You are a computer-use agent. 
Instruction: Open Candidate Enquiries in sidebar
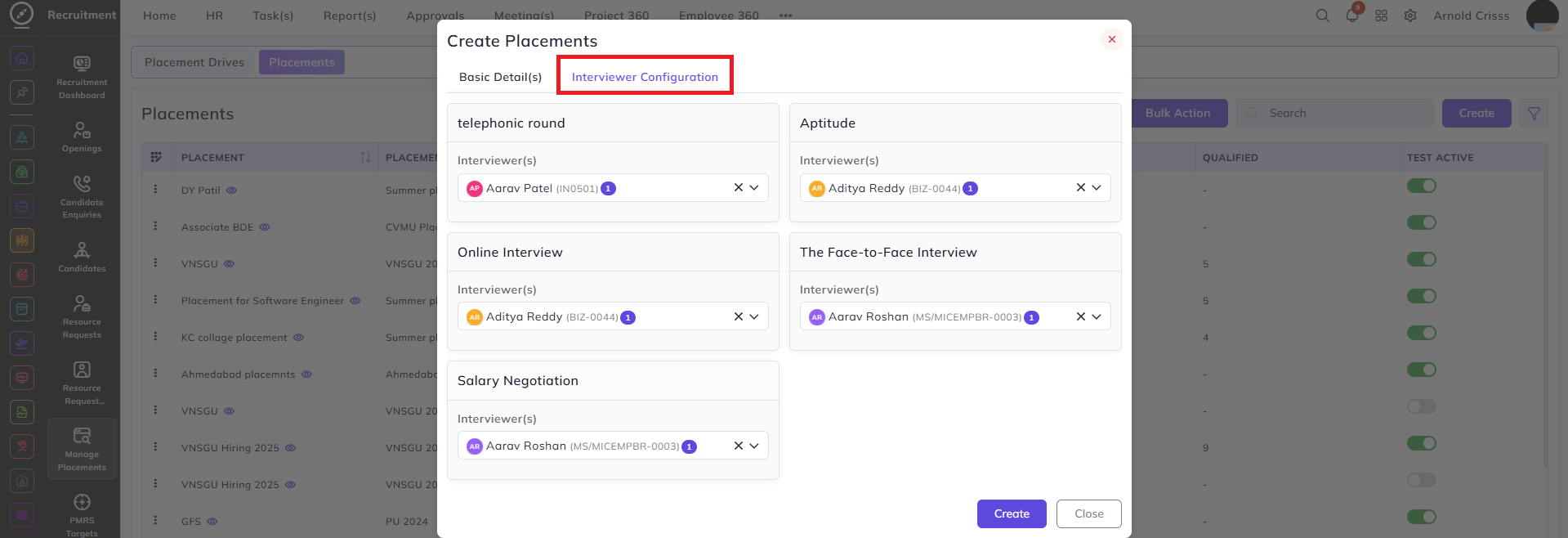click(x=82, y=197)
